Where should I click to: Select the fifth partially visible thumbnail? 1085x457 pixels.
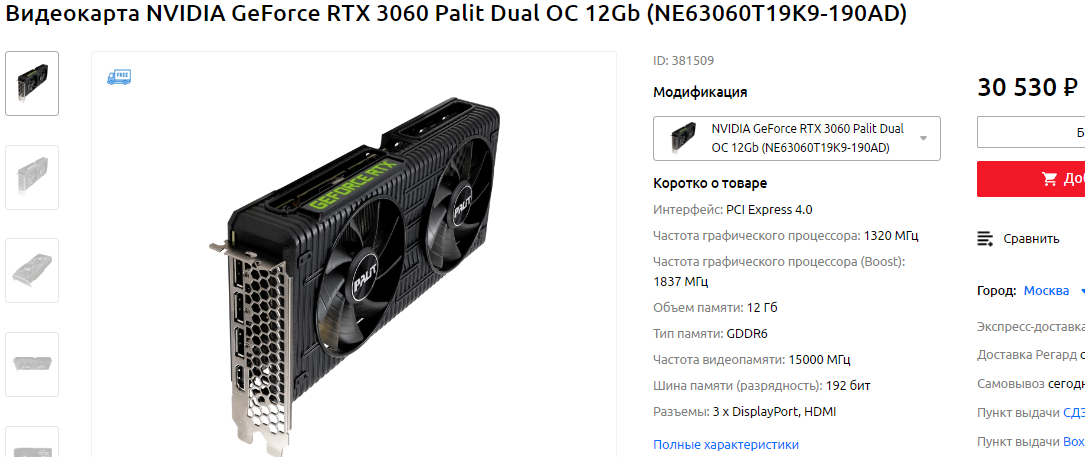coord(32,442)
